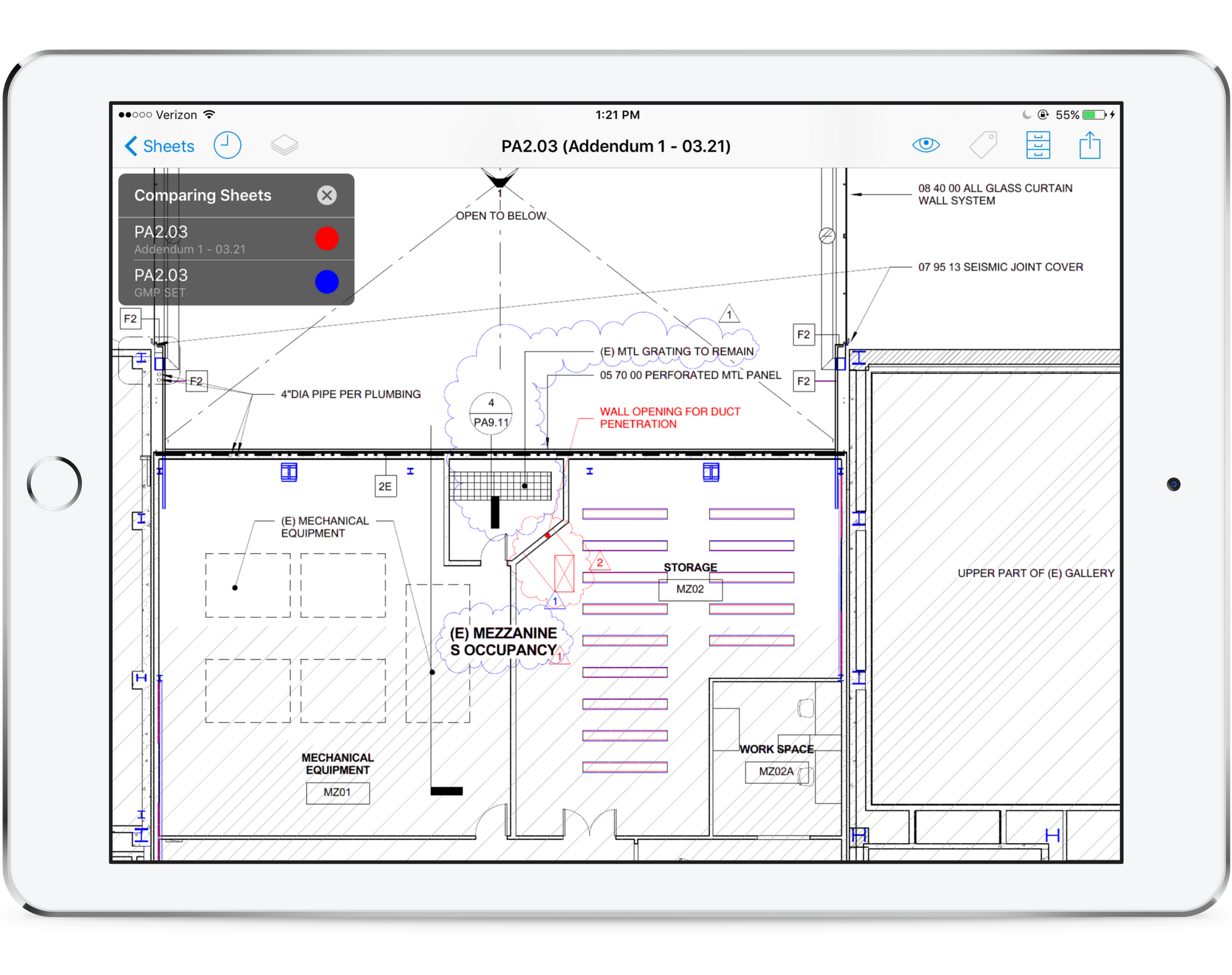This screenshot has width=1232, height=975.
Task: Open the file cabinet drawer icon
Action: 1038,145
